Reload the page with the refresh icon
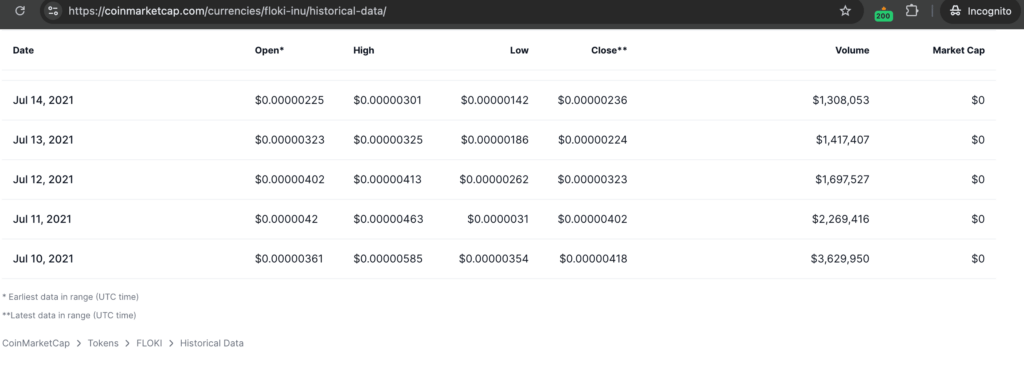 click(x=20, y=11)
